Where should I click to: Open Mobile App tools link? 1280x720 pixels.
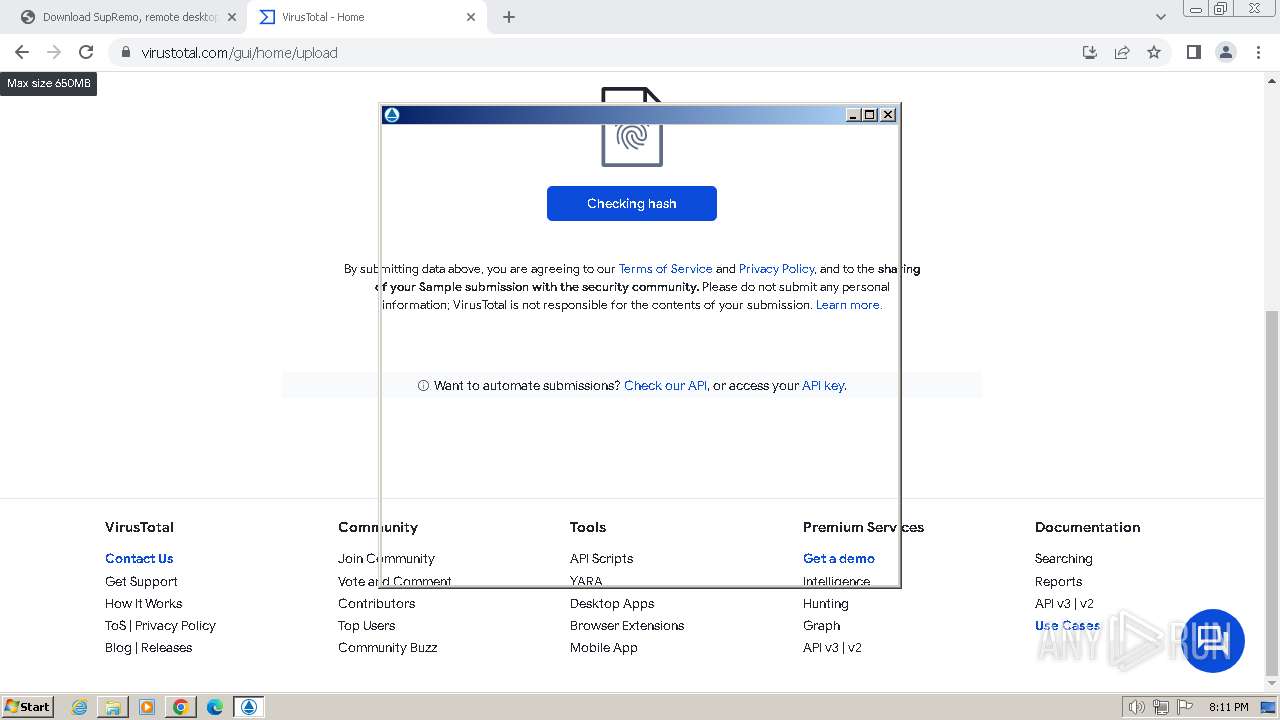(x=603, y=647)
